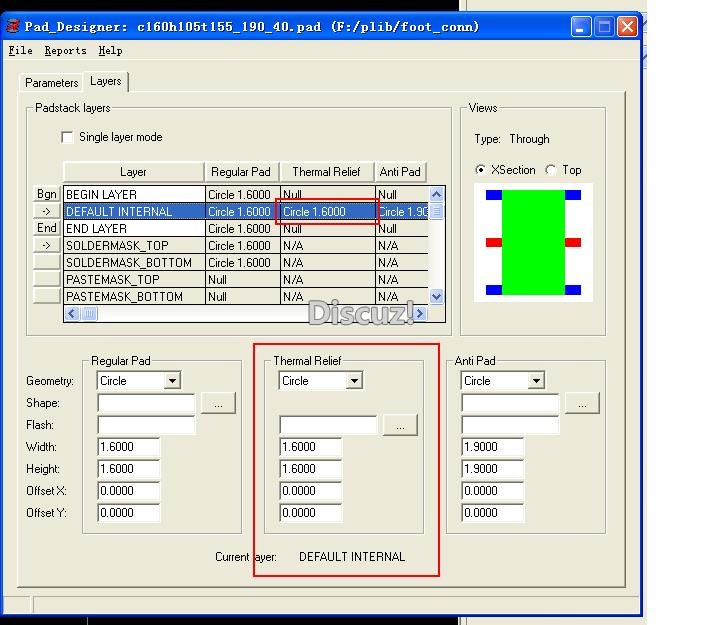Click Anti Pad shape browse button
This screenshot has height=625, width=724.
tap(582, 403)
